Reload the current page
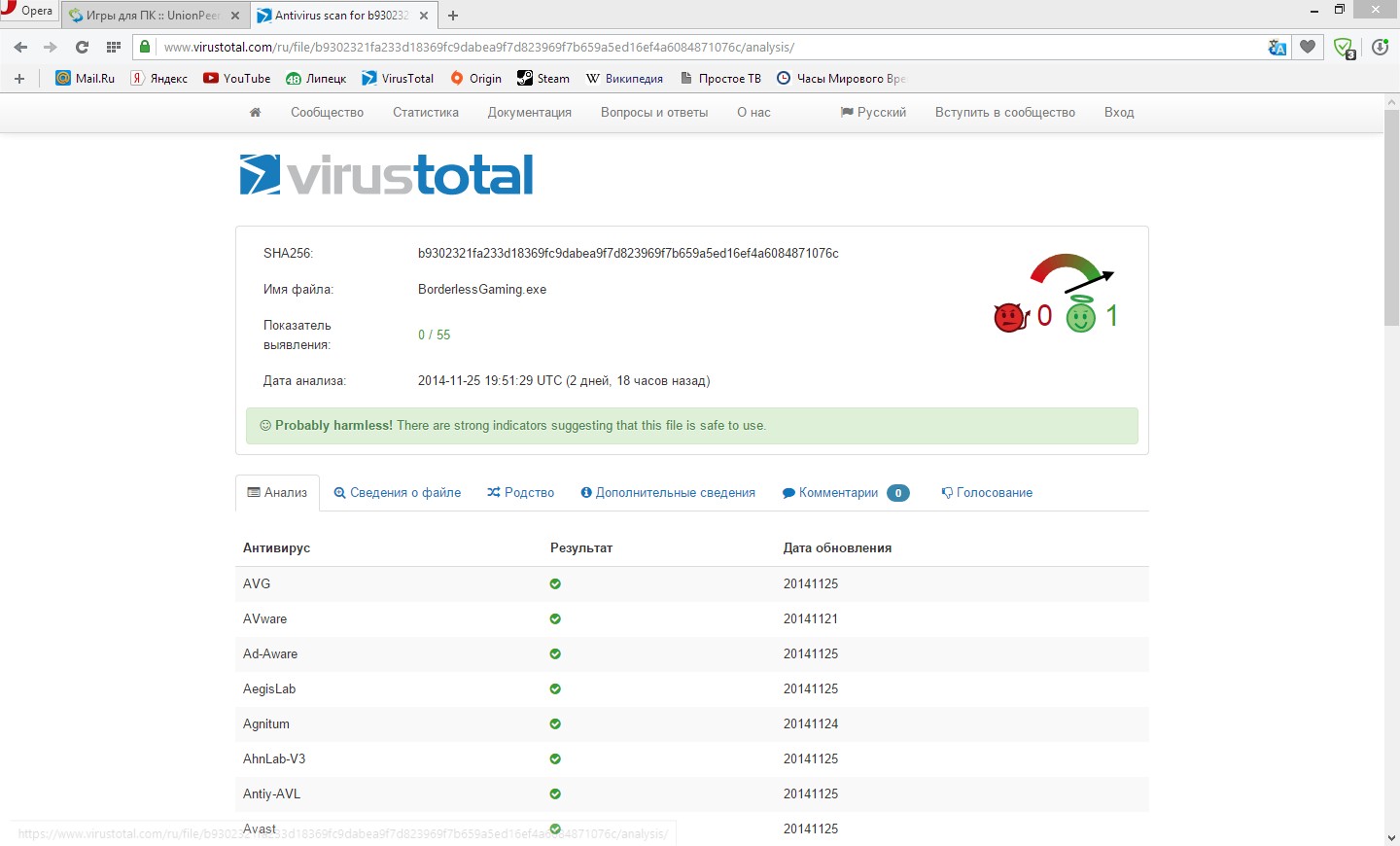This screenshot has height=846, width=1400. (x=82, y=47)
